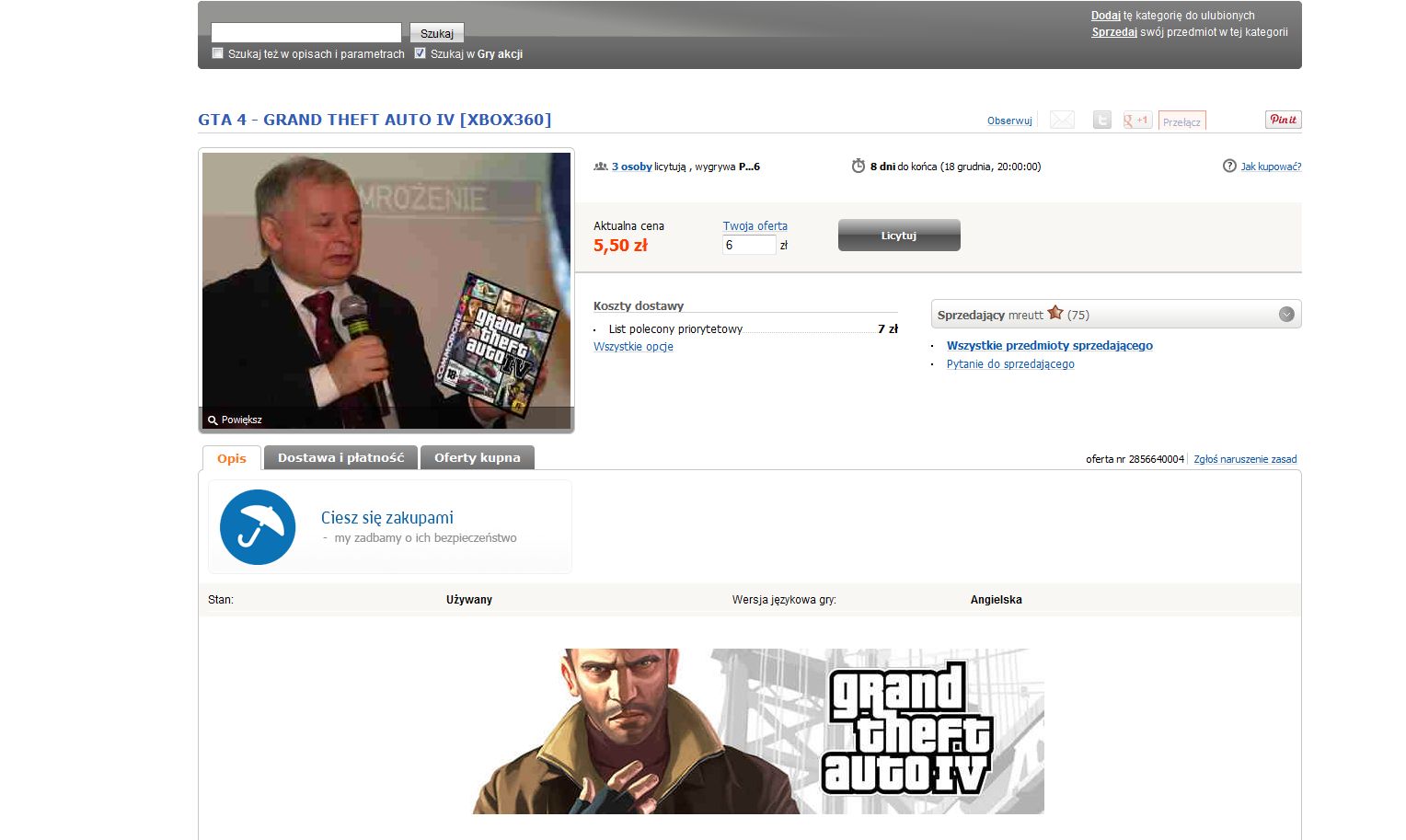Click the Pin it icon

pyautogui.click(x=1283, y=120)
